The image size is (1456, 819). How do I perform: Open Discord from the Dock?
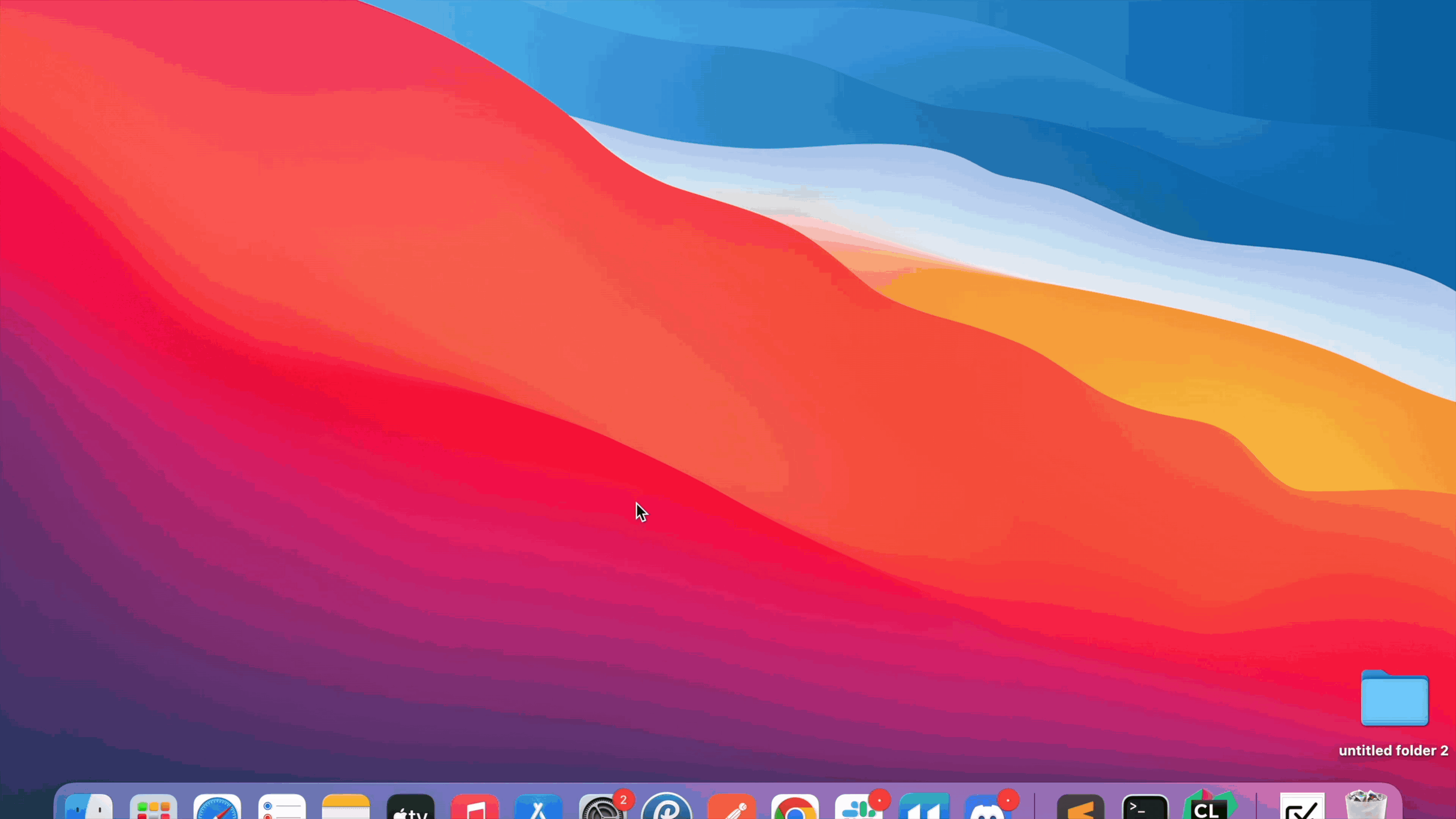tap(988, 806)
